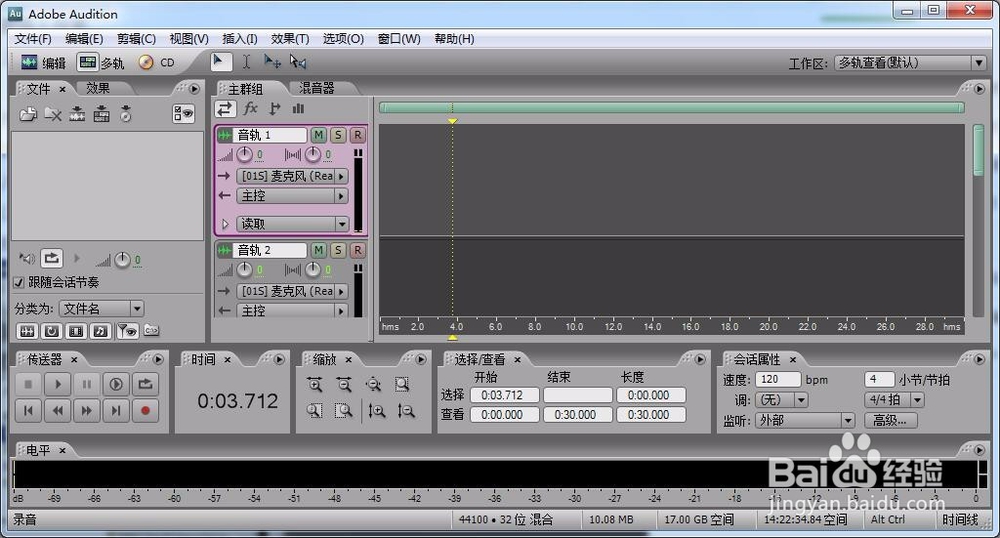Switch to Multitrack (多轨) view
The height and width of the screenshot is (538, 1000).
pyautogui.click(x=101, y=62)
